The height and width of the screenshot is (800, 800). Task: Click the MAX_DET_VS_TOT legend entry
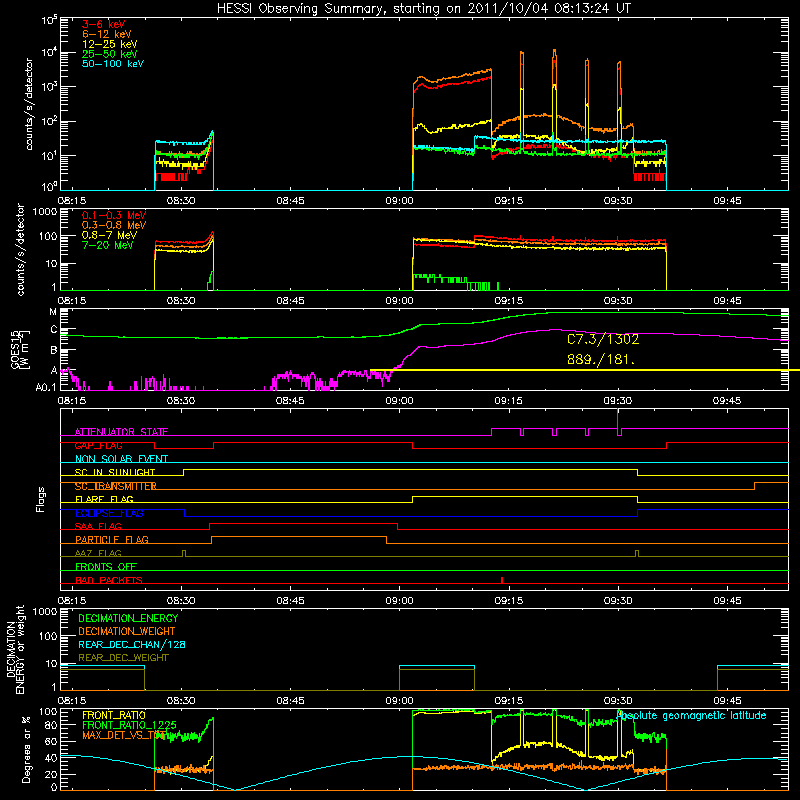click(x=124, y=735)
